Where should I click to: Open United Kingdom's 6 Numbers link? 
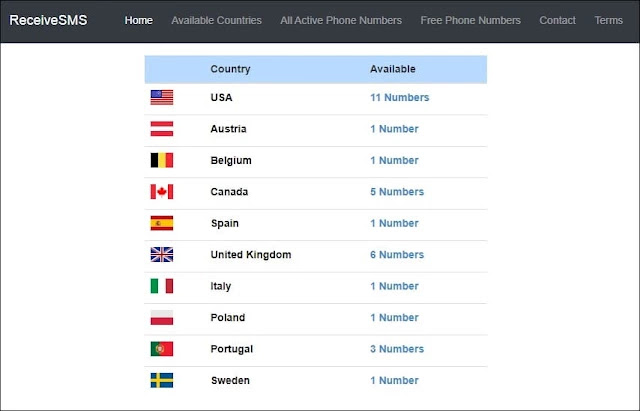tap(397, 255)
